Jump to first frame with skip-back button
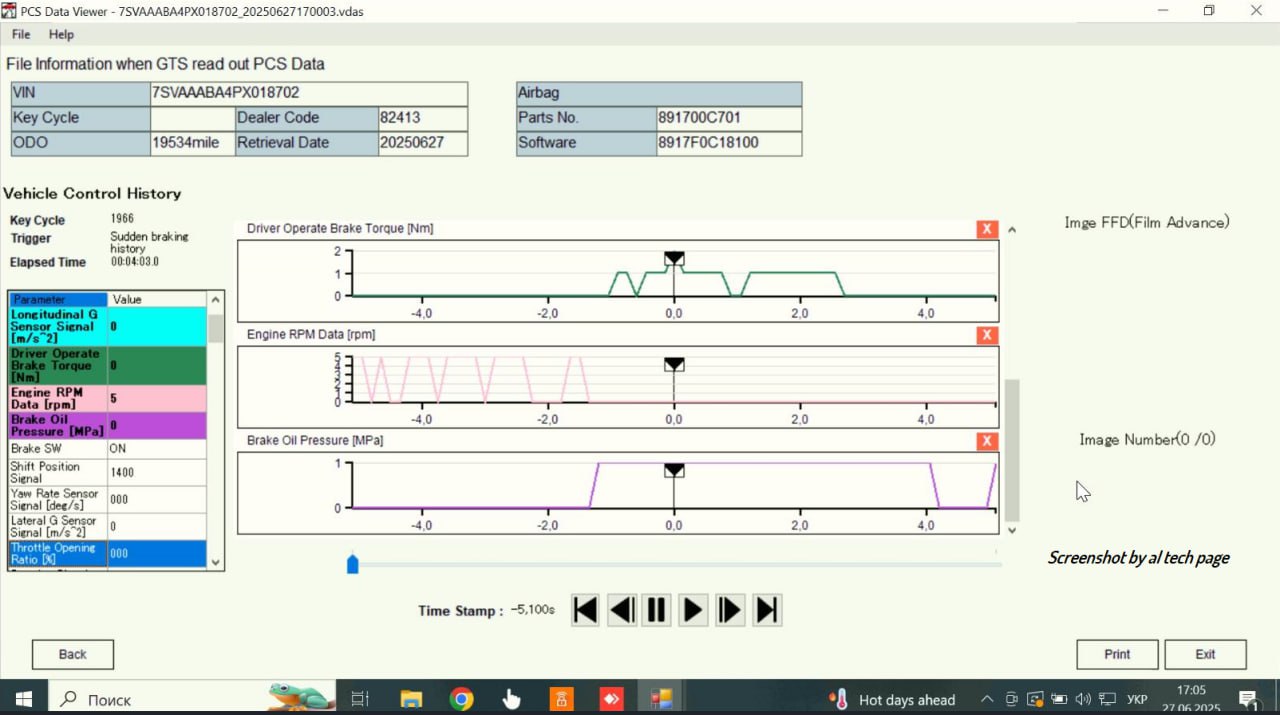 tap(586, 610)
